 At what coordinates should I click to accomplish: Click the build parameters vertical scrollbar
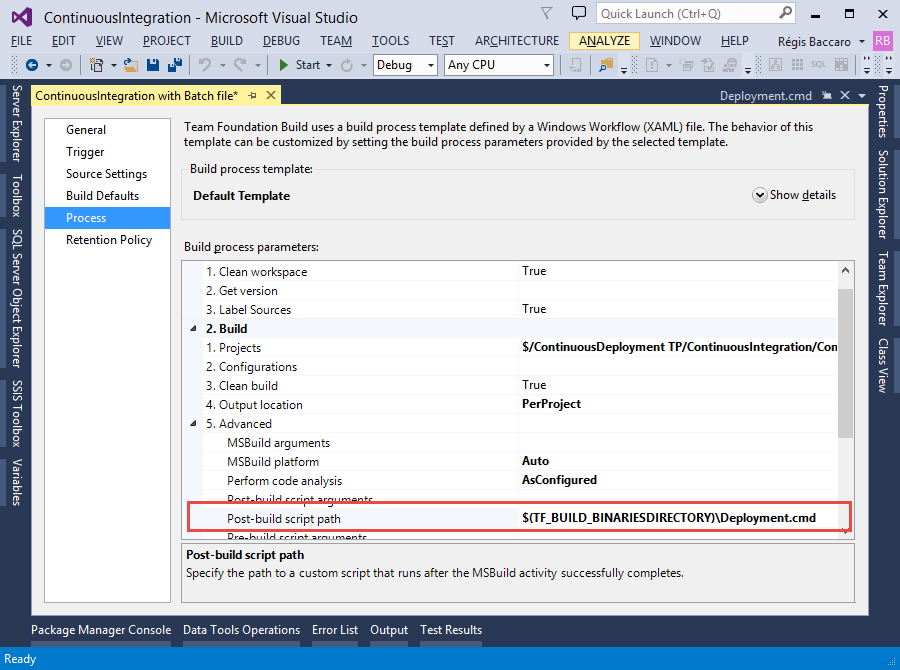846,360
